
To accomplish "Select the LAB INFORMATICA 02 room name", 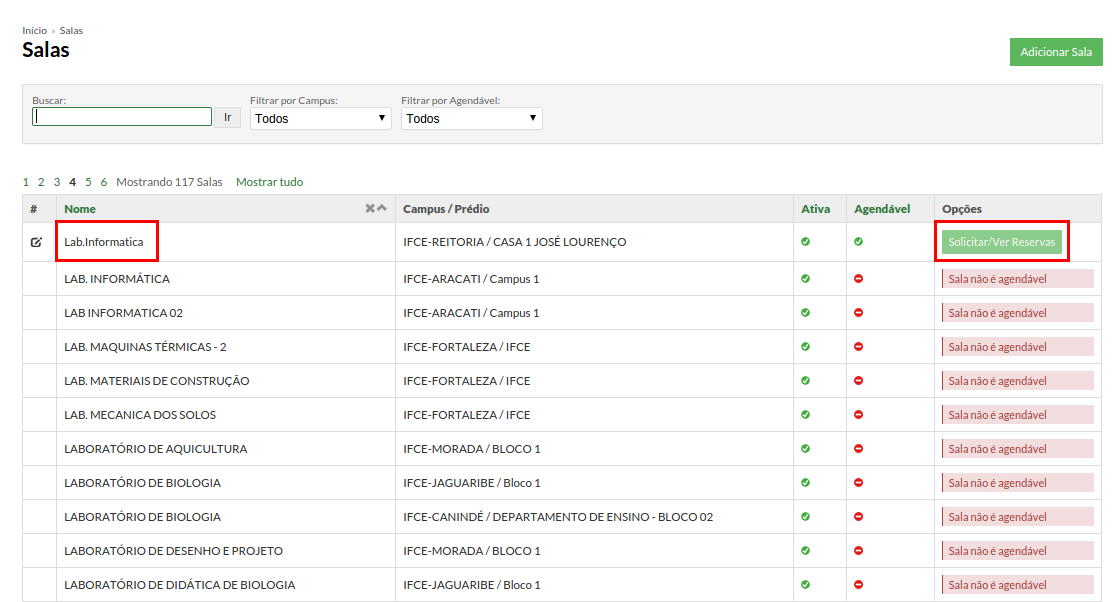I will 123,312.
